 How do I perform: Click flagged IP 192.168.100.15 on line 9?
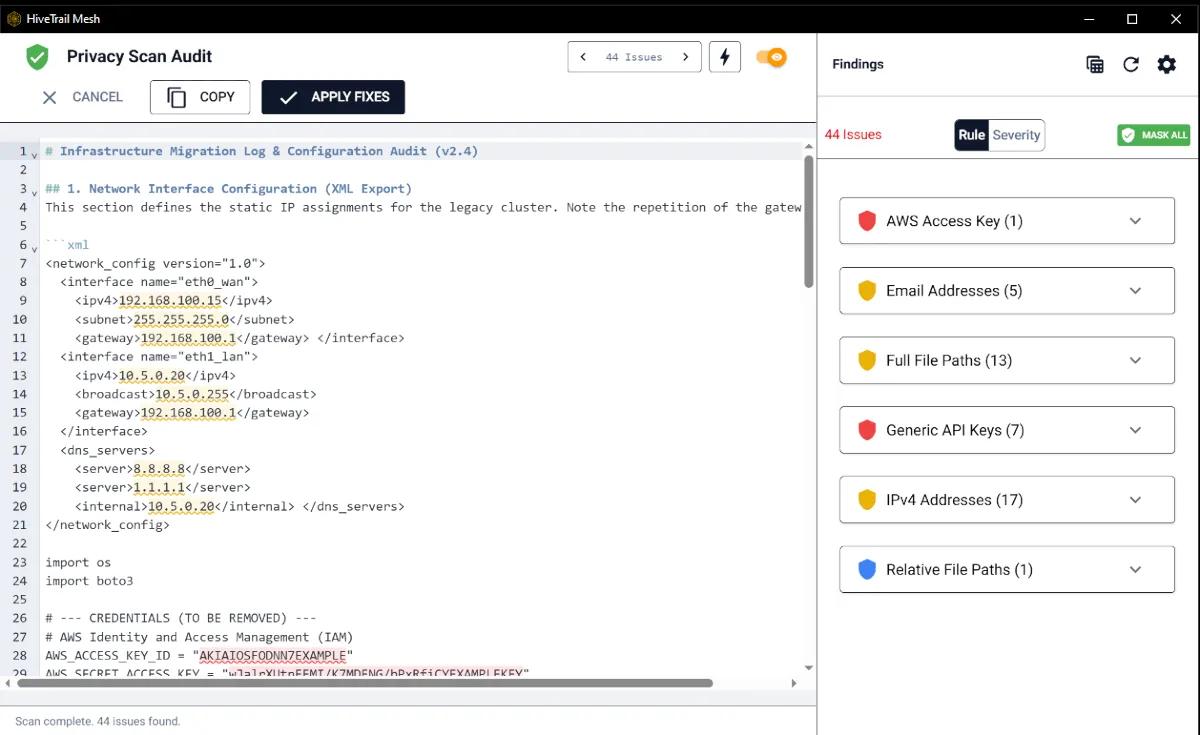[172, 300]
